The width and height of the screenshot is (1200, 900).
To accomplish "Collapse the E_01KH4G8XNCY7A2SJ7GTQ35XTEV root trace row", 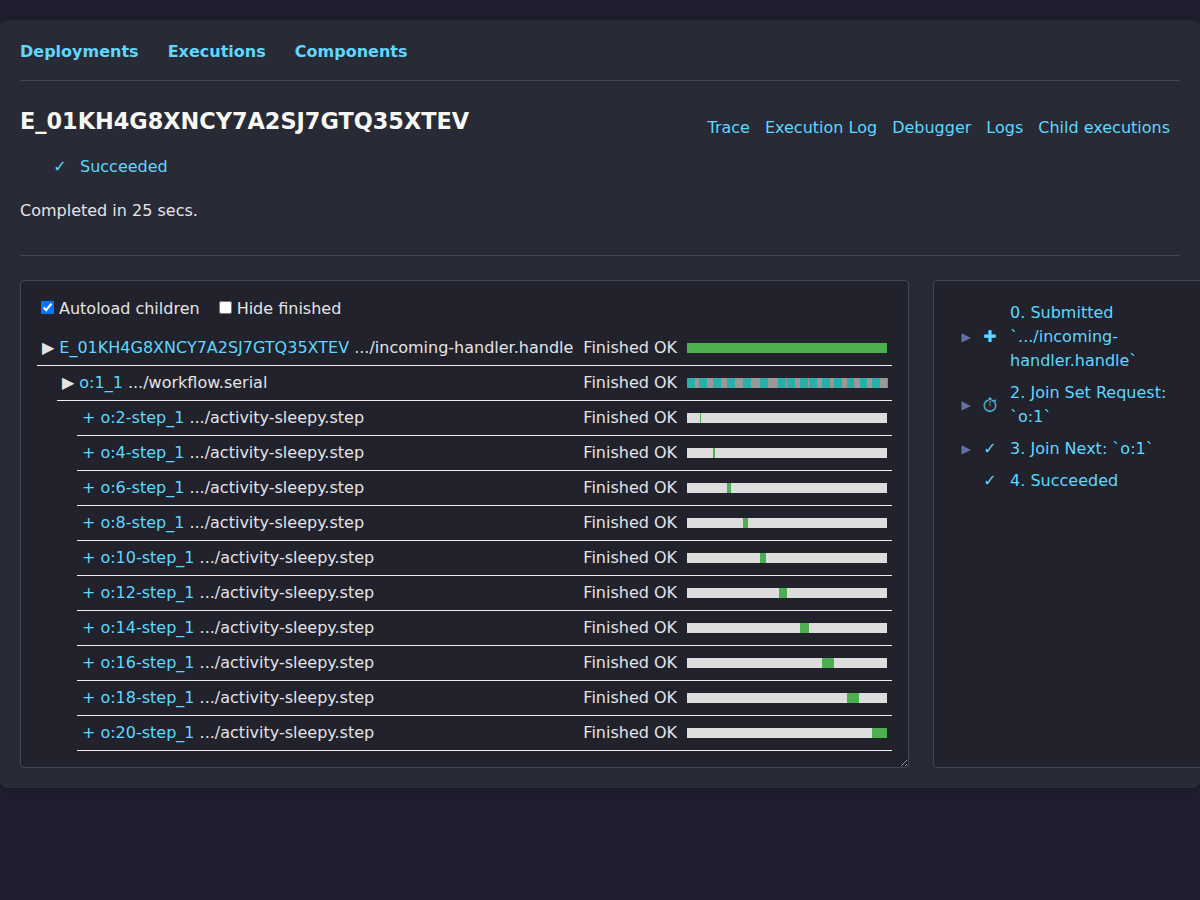I will (x=48, y=348).
